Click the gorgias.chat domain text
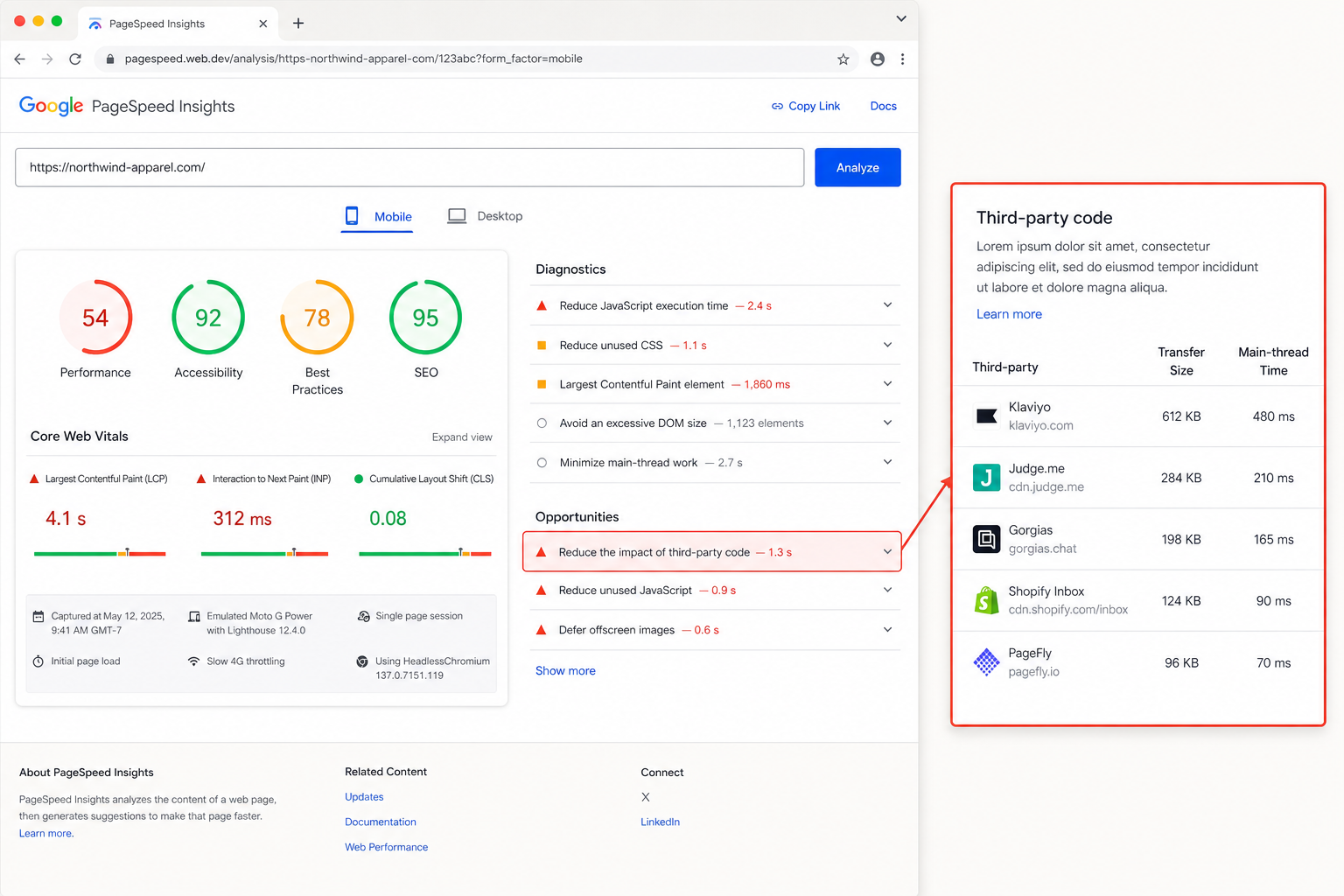This screenshot has height=896, width=1344. click(1042, 549)
